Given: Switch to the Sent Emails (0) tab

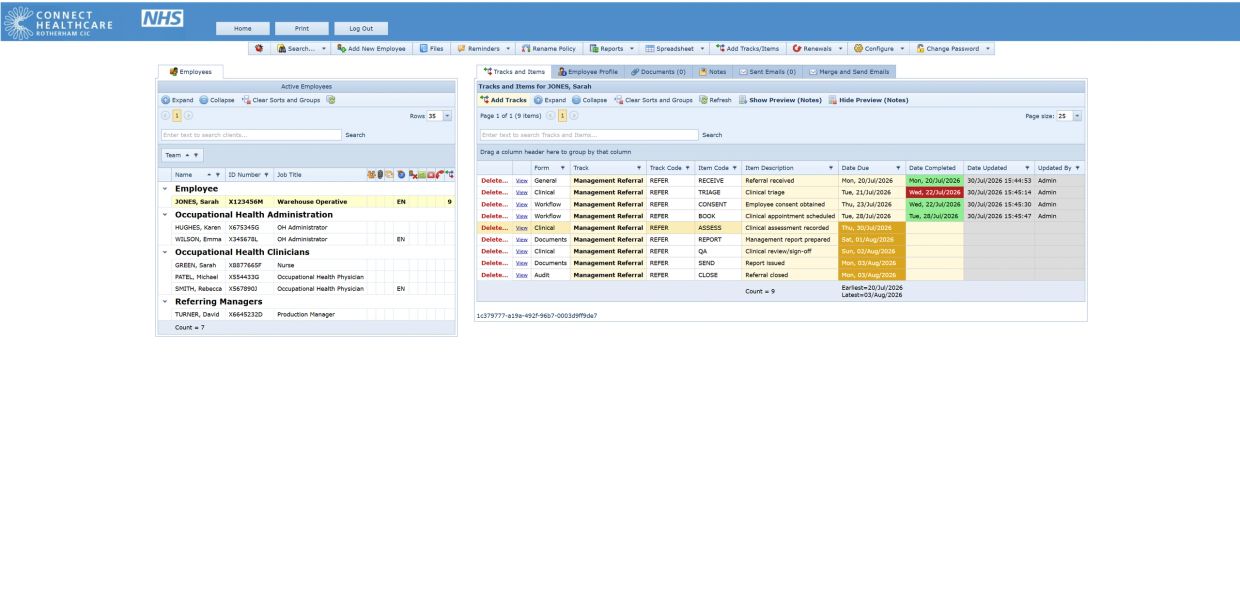Looking at the screenshot, I should coord(768,71).
